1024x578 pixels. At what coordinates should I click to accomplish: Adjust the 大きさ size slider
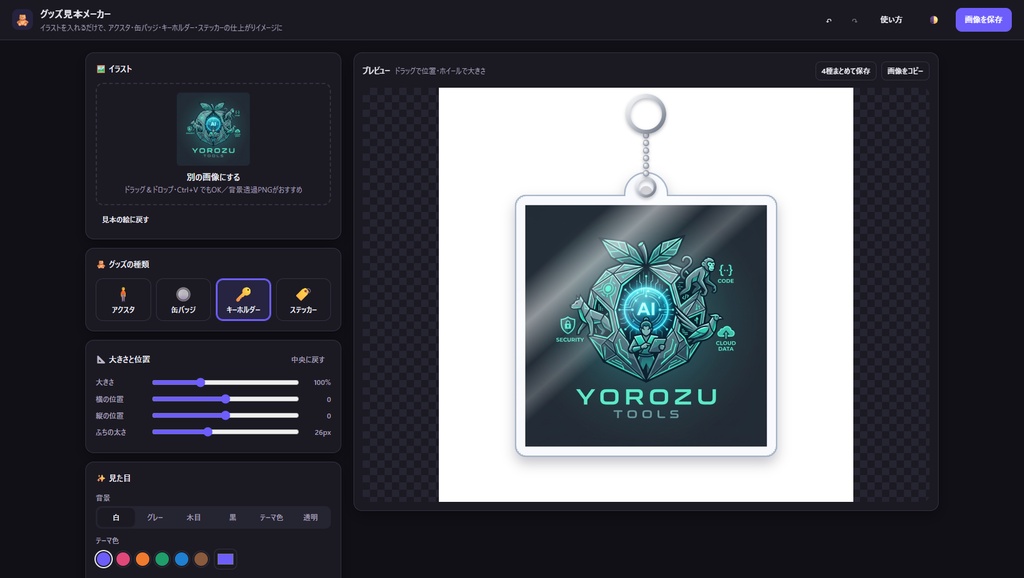225,383
